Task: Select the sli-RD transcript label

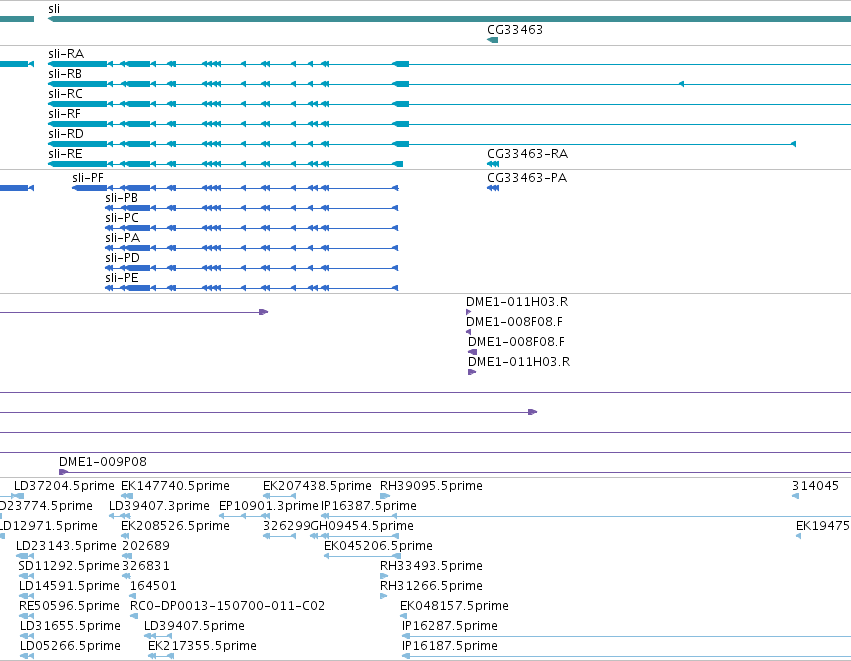Action: pos(66,134)
